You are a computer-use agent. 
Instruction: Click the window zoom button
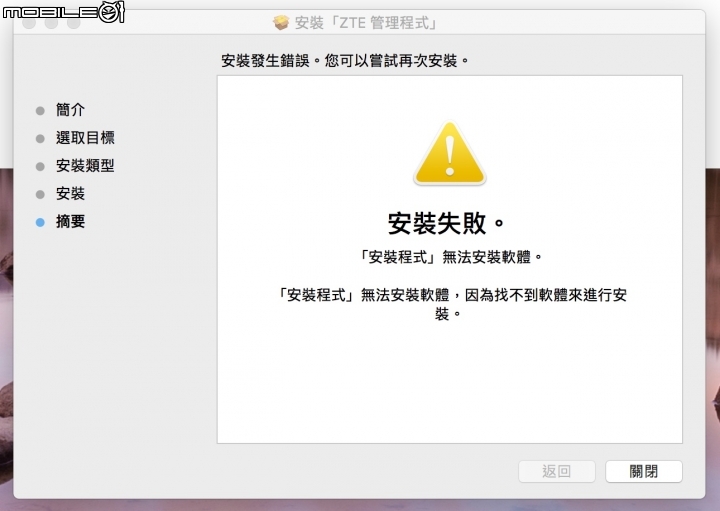(x=73, y=22)
